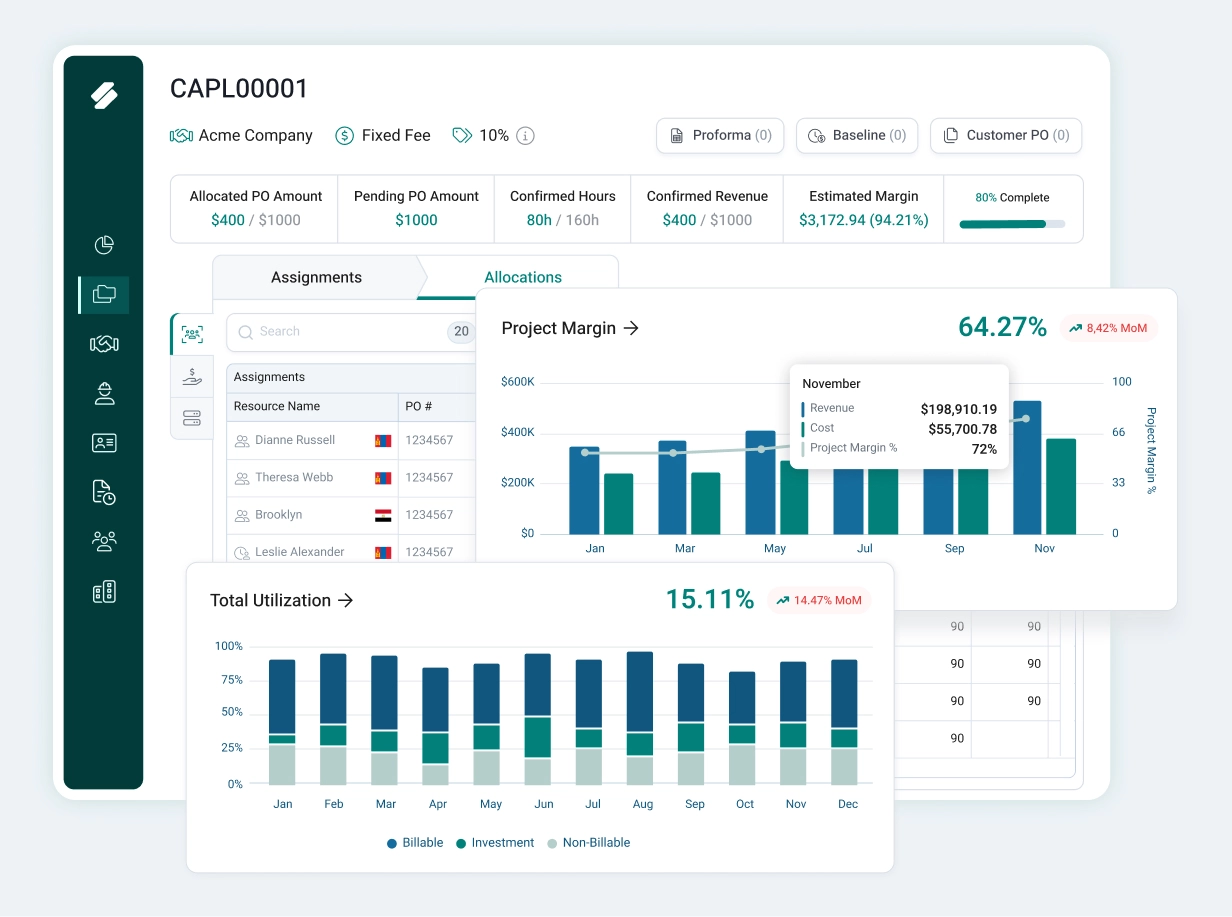
Task: Click the flag icon in Theresa Webb row
Action: [x=382, y=478]
